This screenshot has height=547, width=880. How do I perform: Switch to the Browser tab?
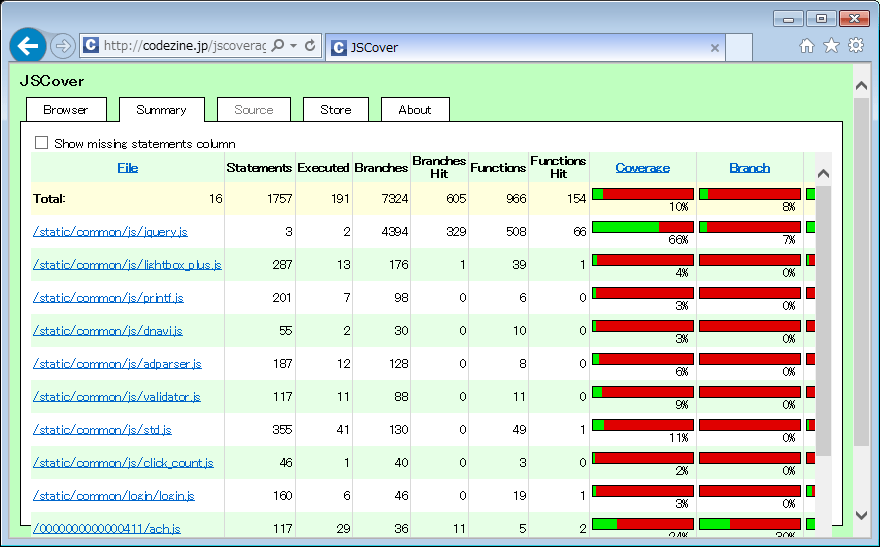pos(65,110)
